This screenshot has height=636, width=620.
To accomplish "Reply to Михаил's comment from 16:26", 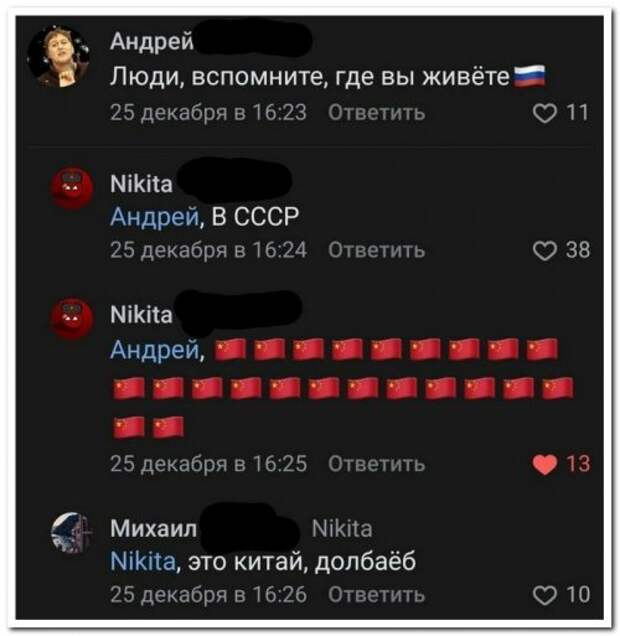I will (377, 595).
